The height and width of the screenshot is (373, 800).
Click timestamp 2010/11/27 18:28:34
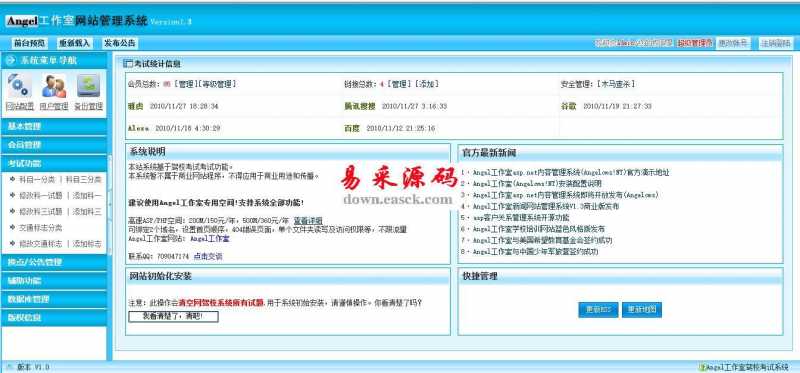(x=184, y=106)
